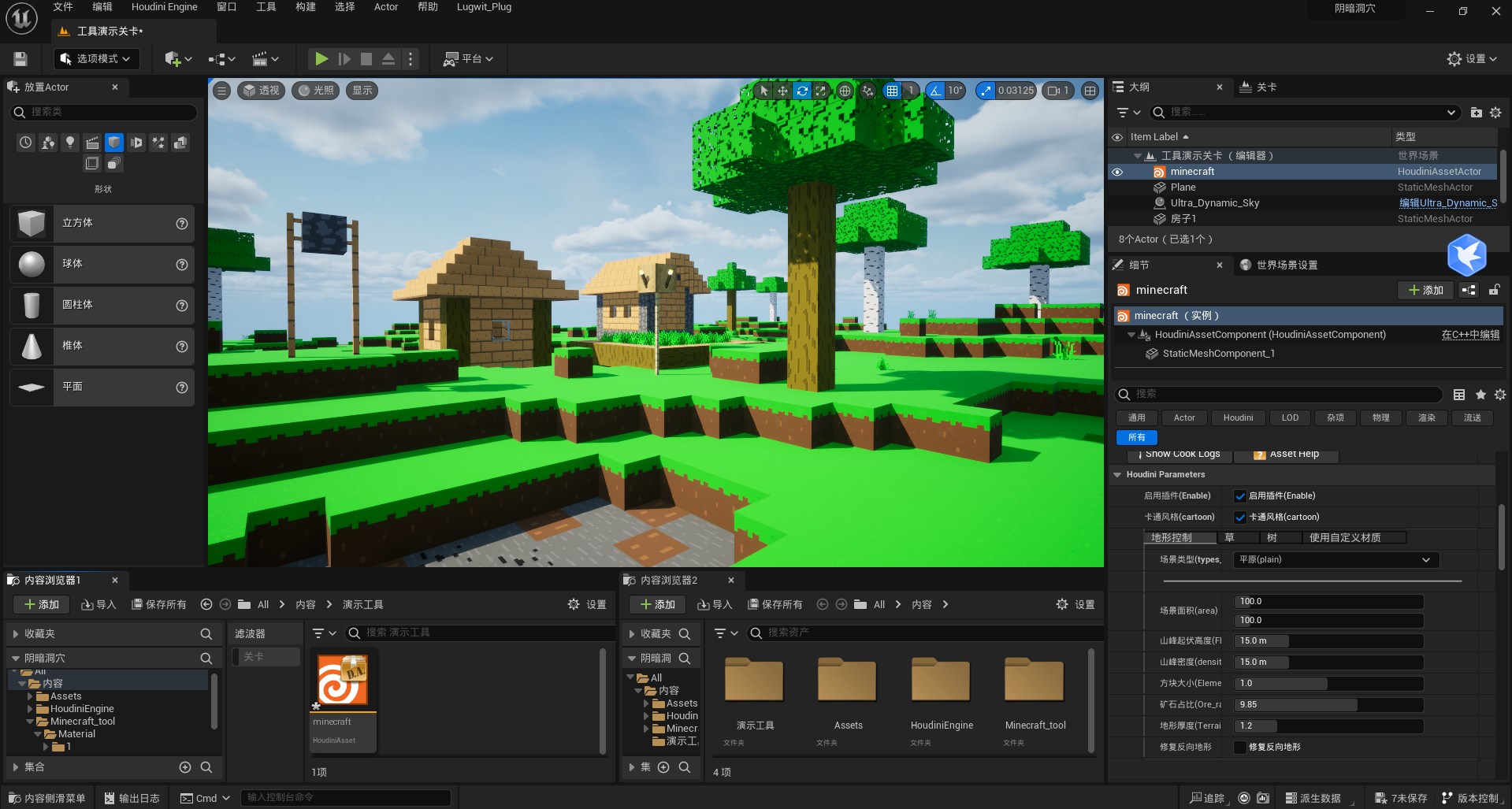Select the recently placed clock icon

[x=26, y=143]
